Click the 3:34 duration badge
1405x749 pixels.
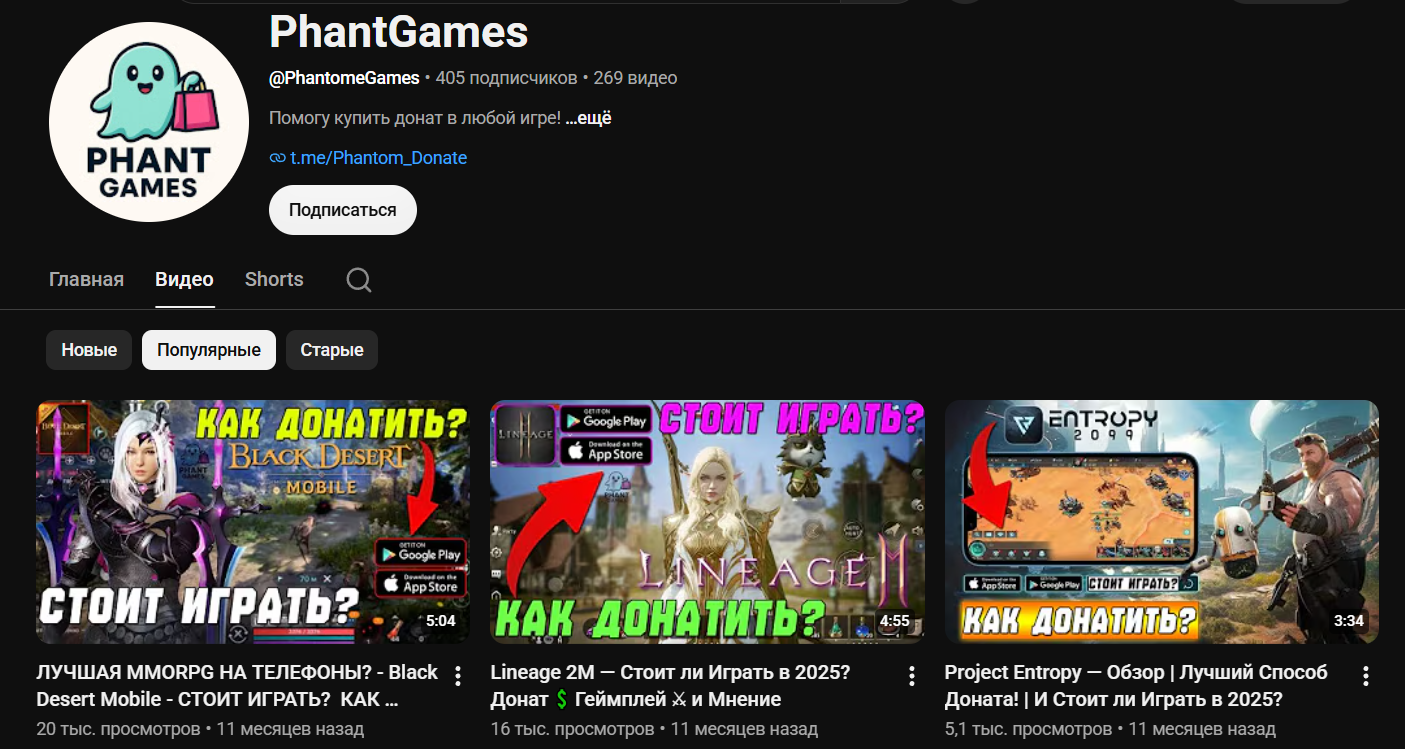pyautogui.click(x=1348, y=621)
